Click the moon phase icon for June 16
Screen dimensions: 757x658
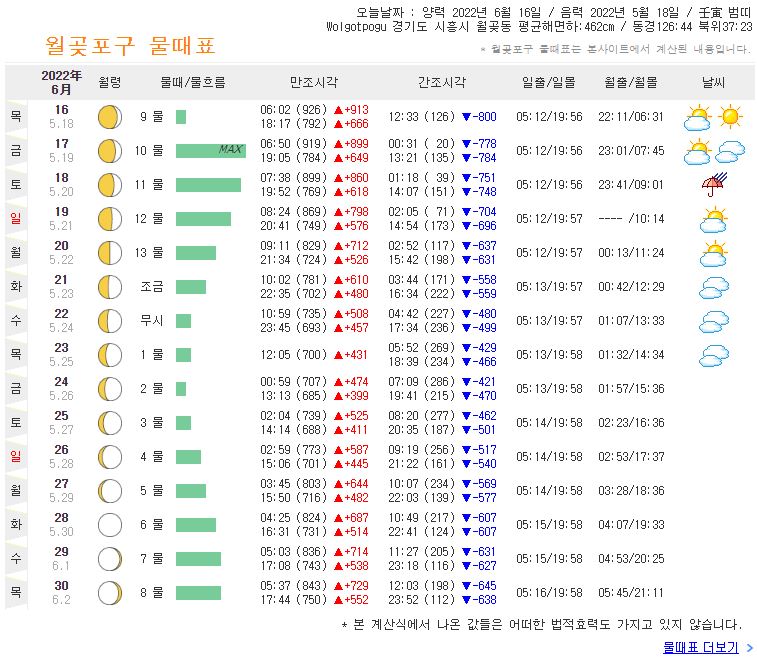(110, 117)
